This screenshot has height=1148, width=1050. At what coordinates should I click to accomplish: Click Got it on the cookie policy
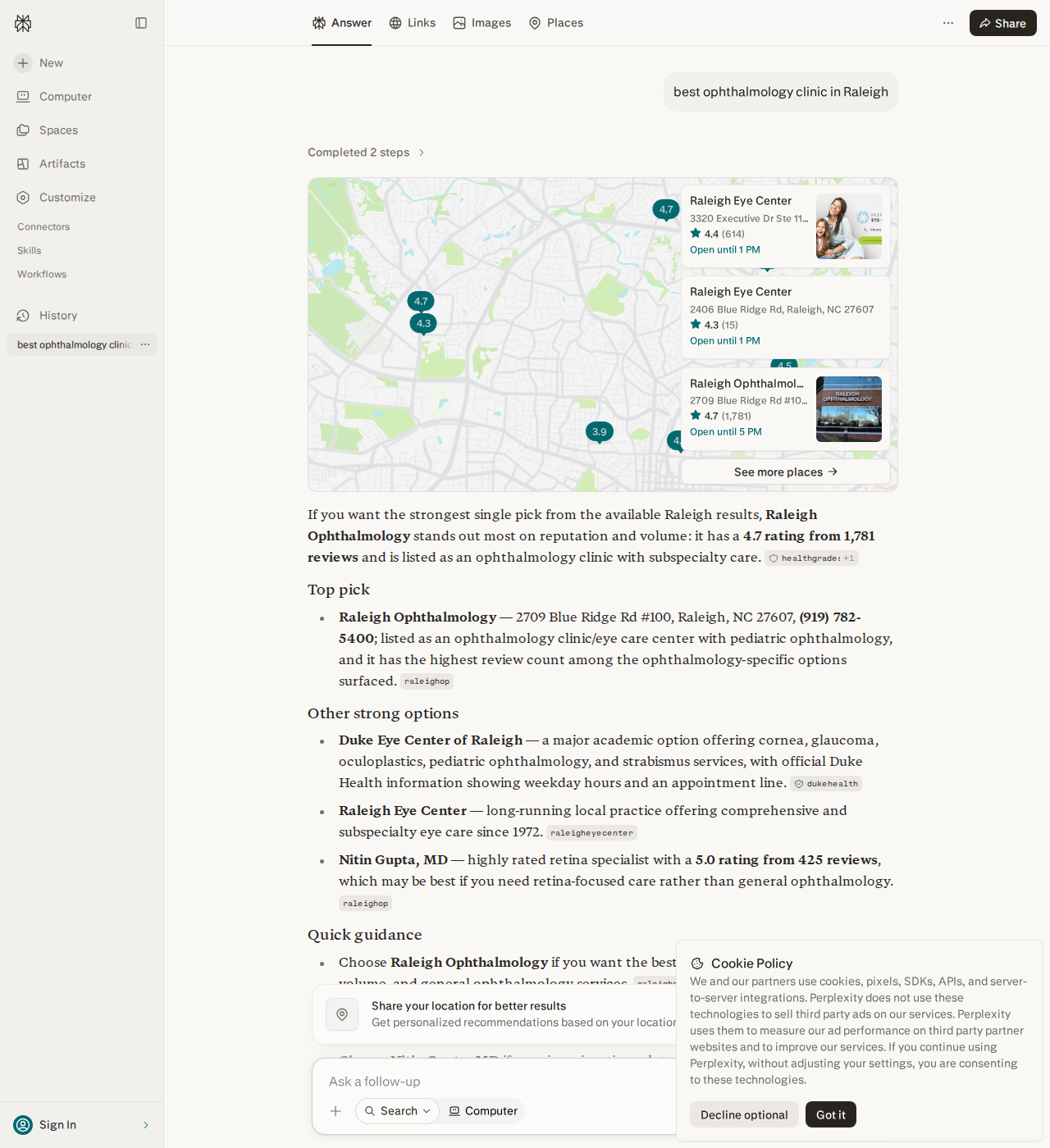(830, 1114)
